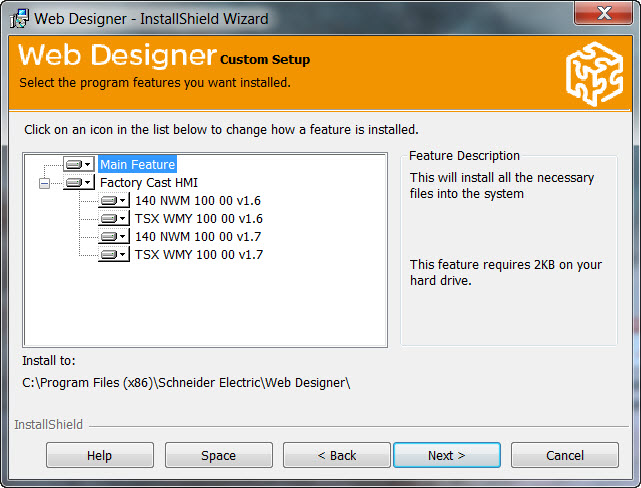Select TSX WMY 100 00 v1.6 feature
Image resolution: width=641 pixels, height=488 pixels.
pyautogui.click(x=199, y=218)
